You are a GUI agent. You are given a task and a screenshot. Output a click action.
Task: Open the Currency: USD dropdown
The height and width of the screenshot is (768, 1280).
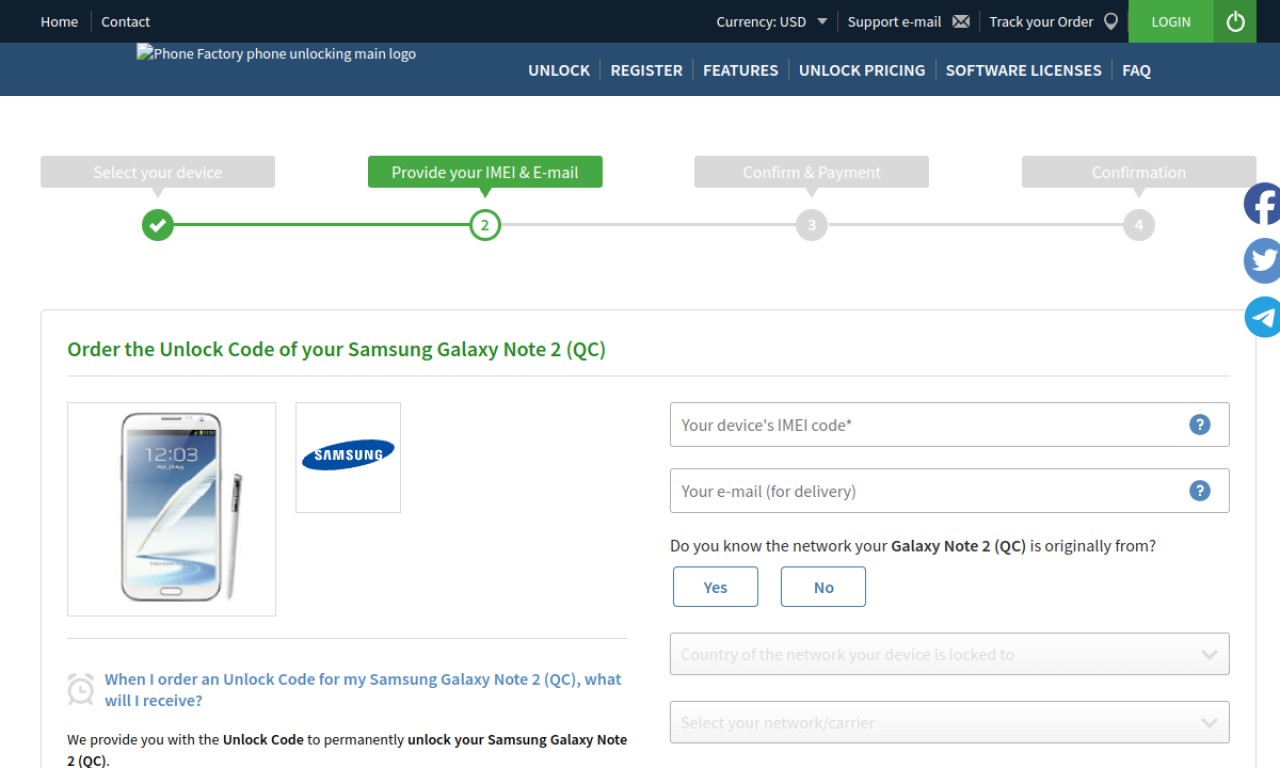point(772,21)
